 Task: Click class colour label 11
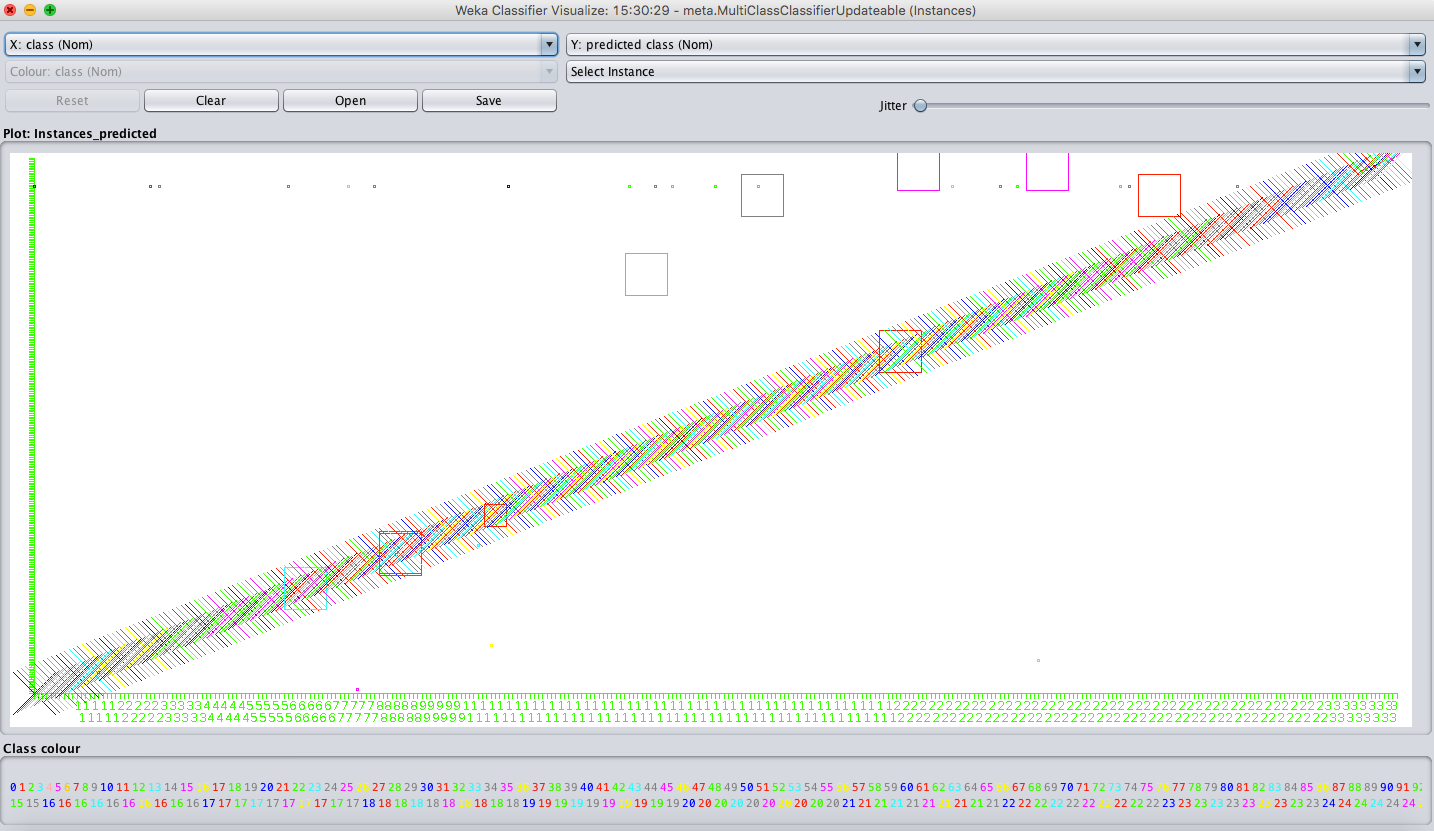[x=123, y=787]
